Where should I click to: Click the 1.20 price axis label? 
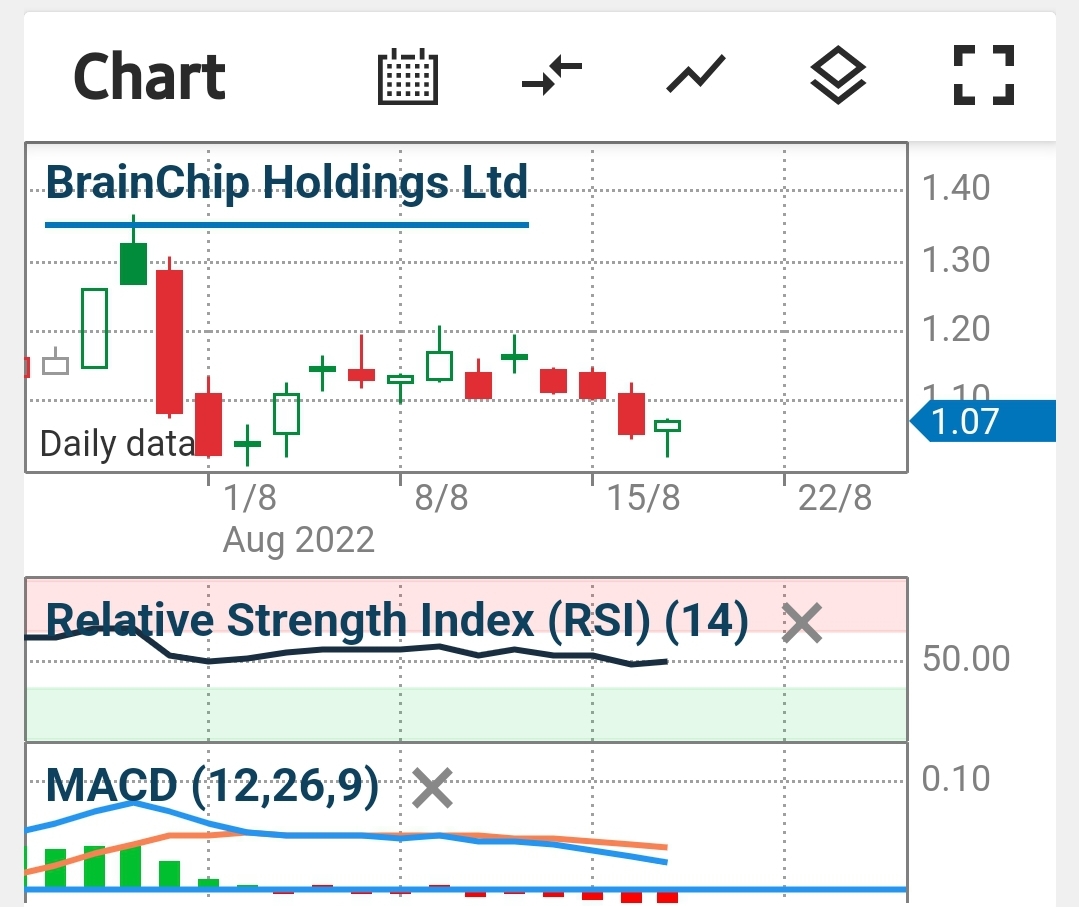[x=956, y=329]
